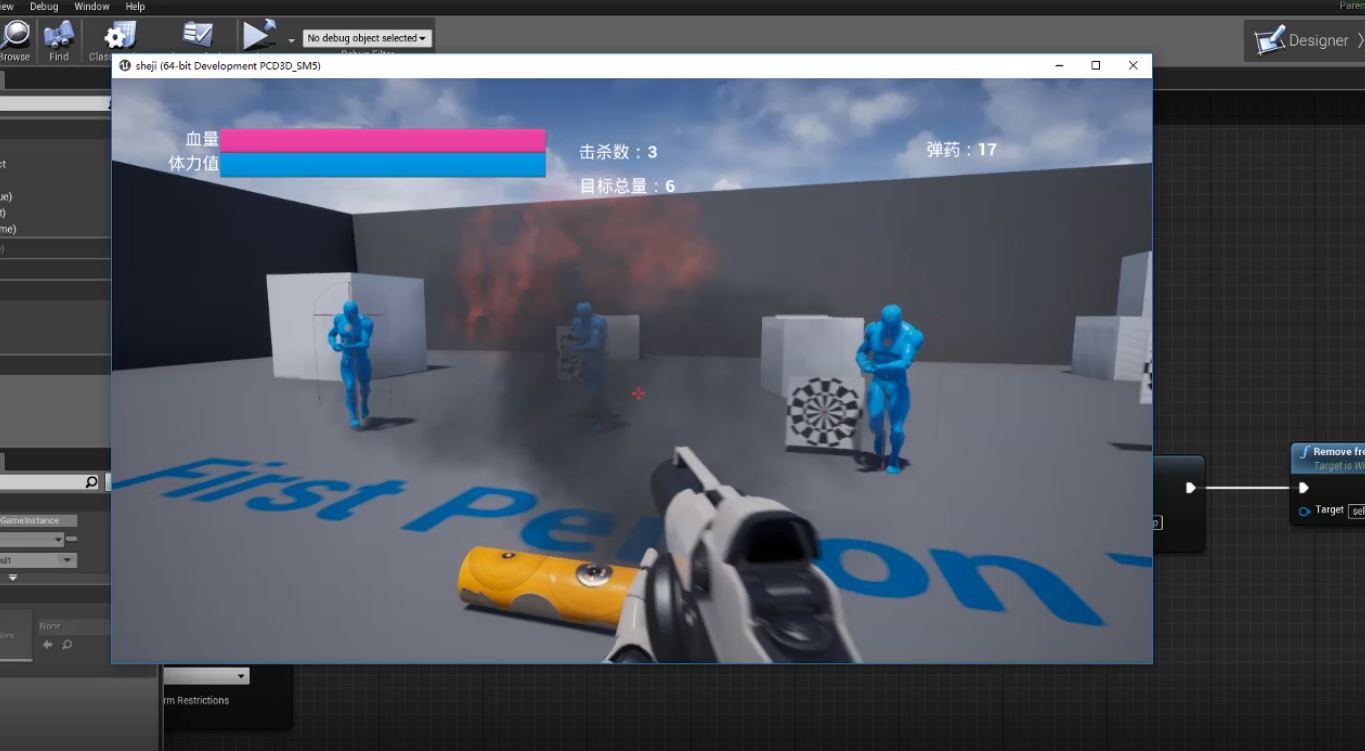Image resolution: width=1365 pixels, height=751 pixels.
Task: Expand the Play options dropdown arrow
Action: pos(291,40)
